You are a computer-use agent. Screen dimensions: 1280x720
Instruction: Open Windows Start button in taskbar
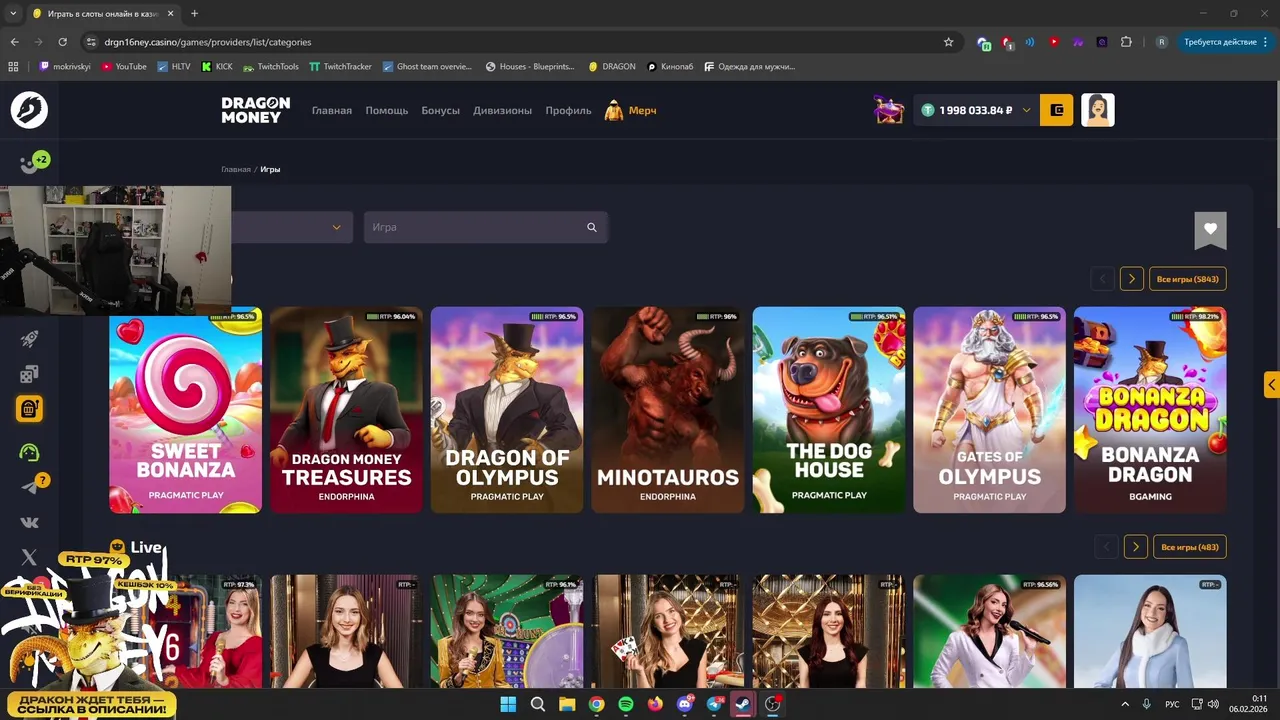point(508,704)
